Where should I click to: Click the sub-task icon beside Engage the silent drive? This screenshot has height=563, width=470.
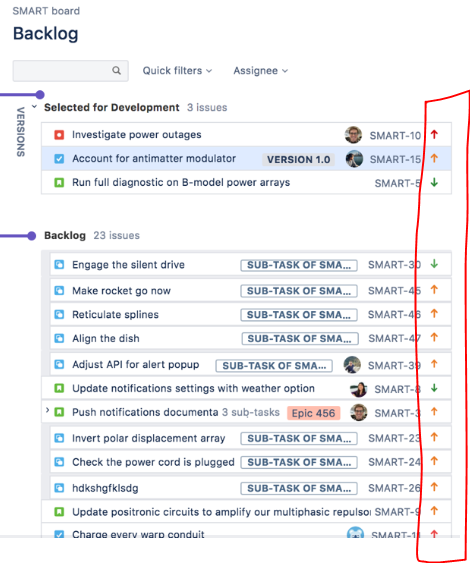tap(59, 265)
